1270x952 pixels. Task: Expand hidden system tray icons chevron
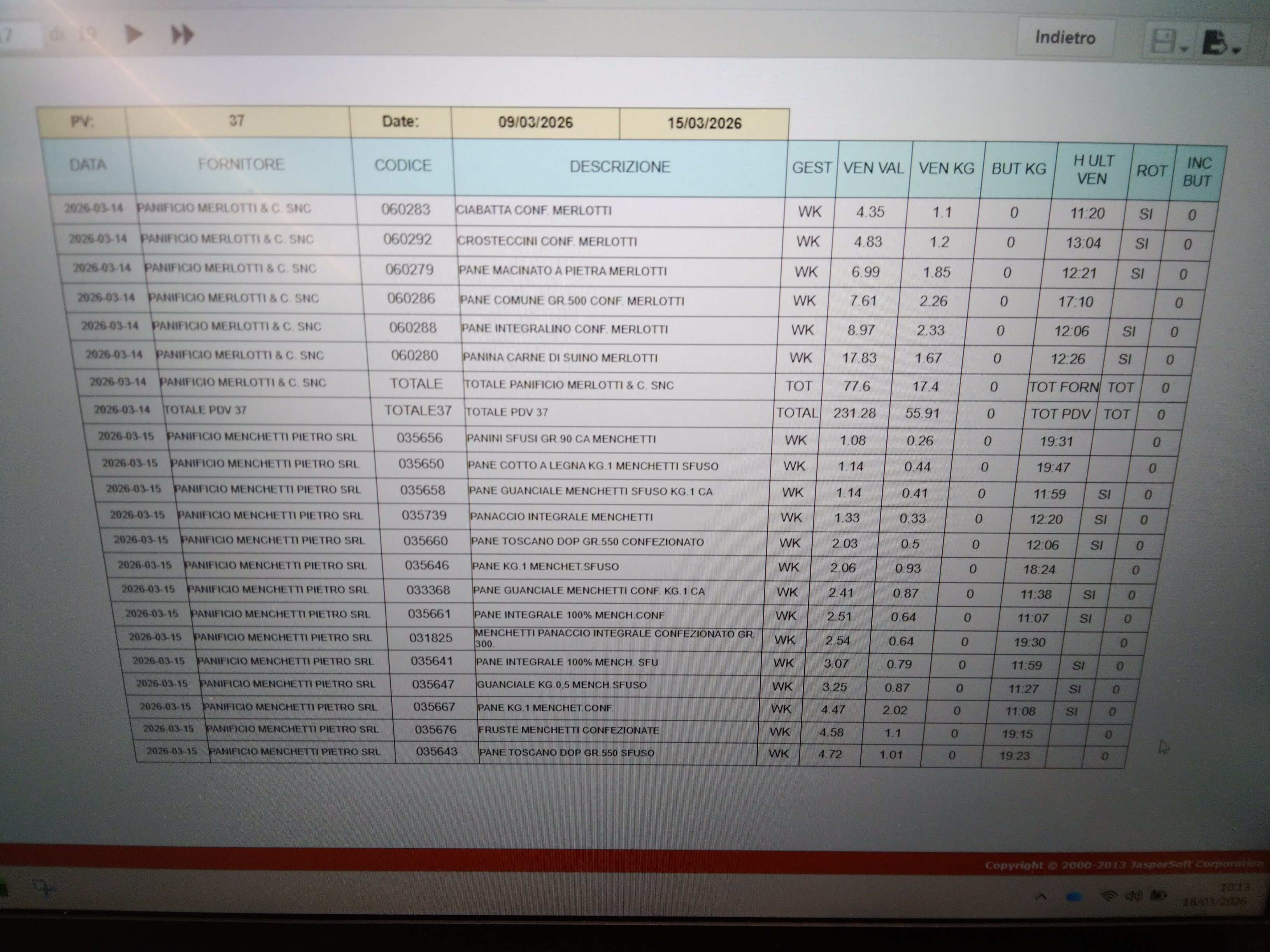coord(1040,898)
